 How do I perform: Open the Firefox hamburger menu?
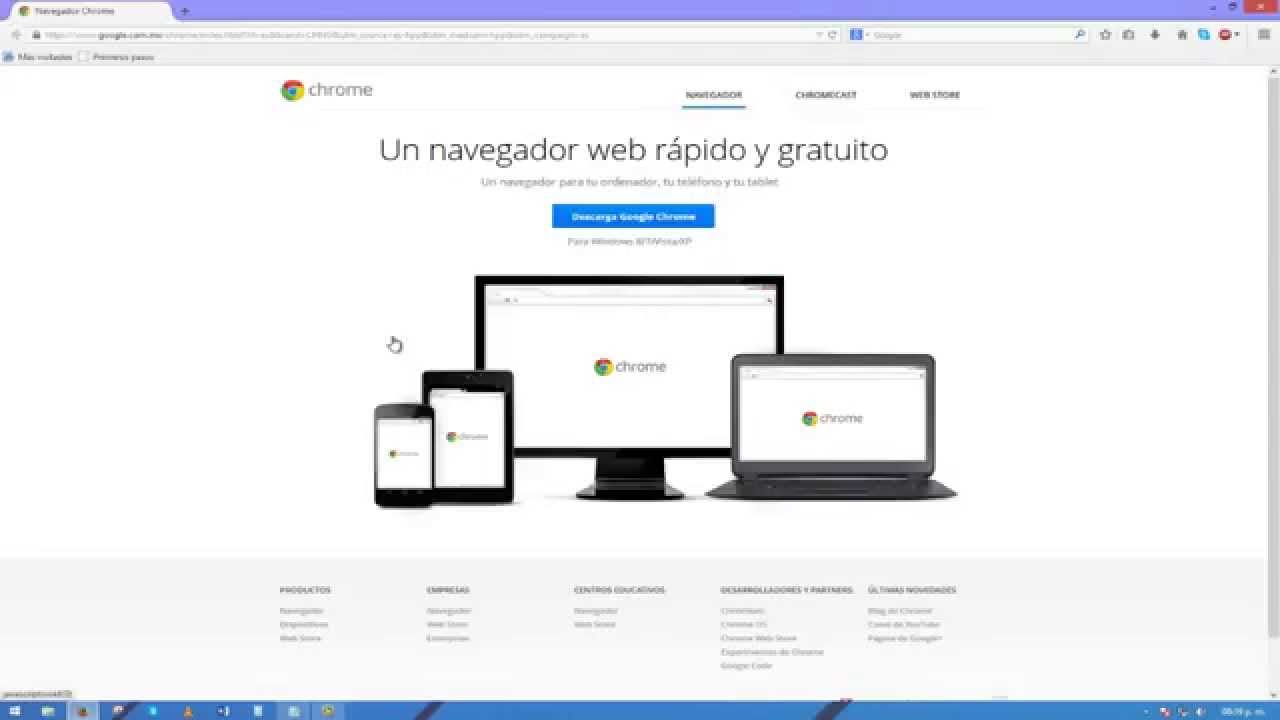click(x=1262, y=34)
